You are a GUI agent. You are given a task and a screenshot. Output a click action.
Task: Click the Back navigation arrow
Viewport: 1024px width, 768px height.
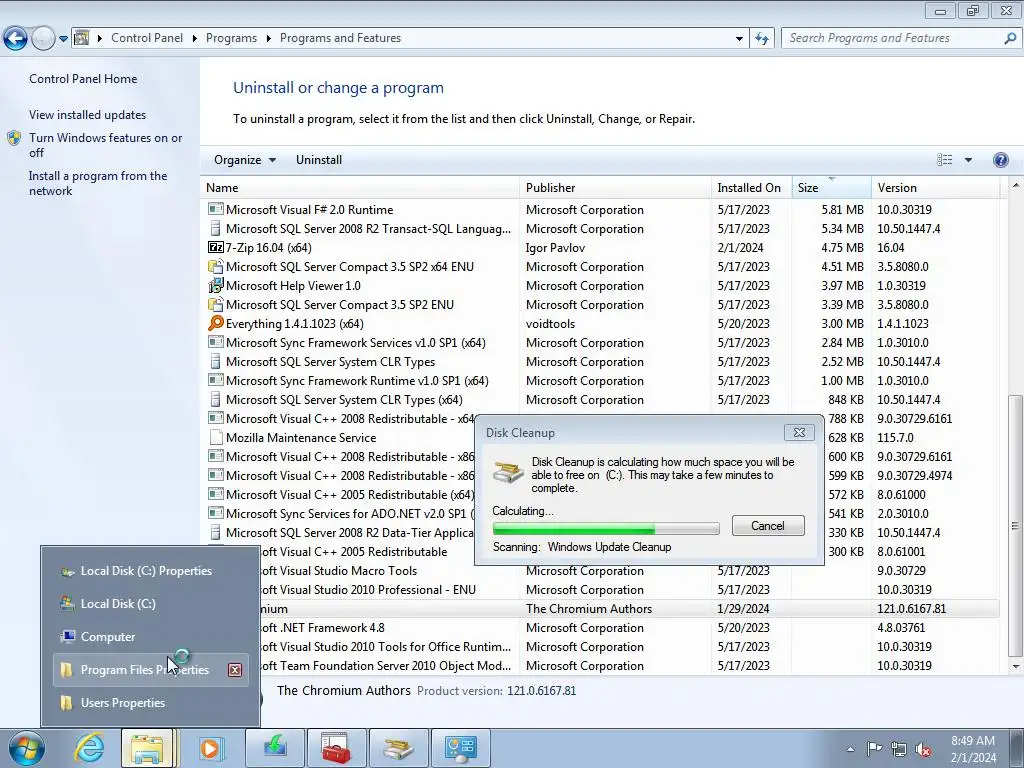[16, 39]
